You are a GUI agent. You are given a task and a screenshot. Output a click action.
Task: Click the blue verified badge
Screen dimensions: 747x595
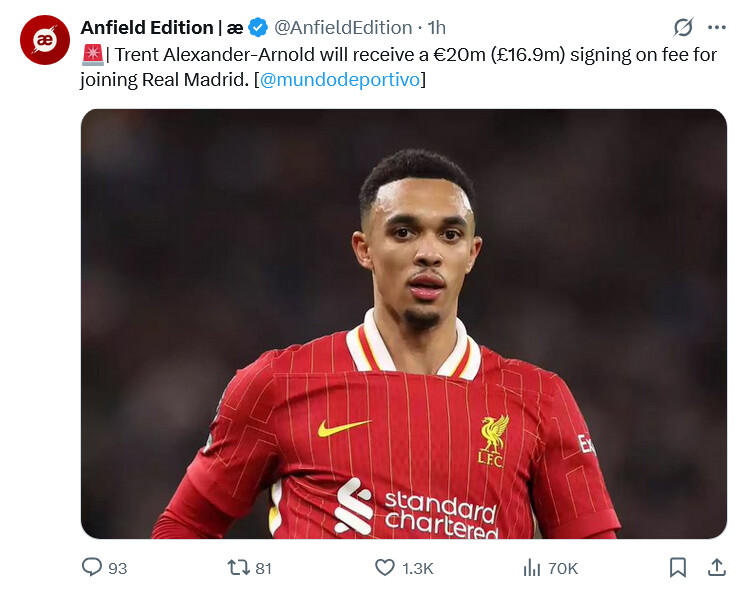pyautogui.click(x=258, y=27)
